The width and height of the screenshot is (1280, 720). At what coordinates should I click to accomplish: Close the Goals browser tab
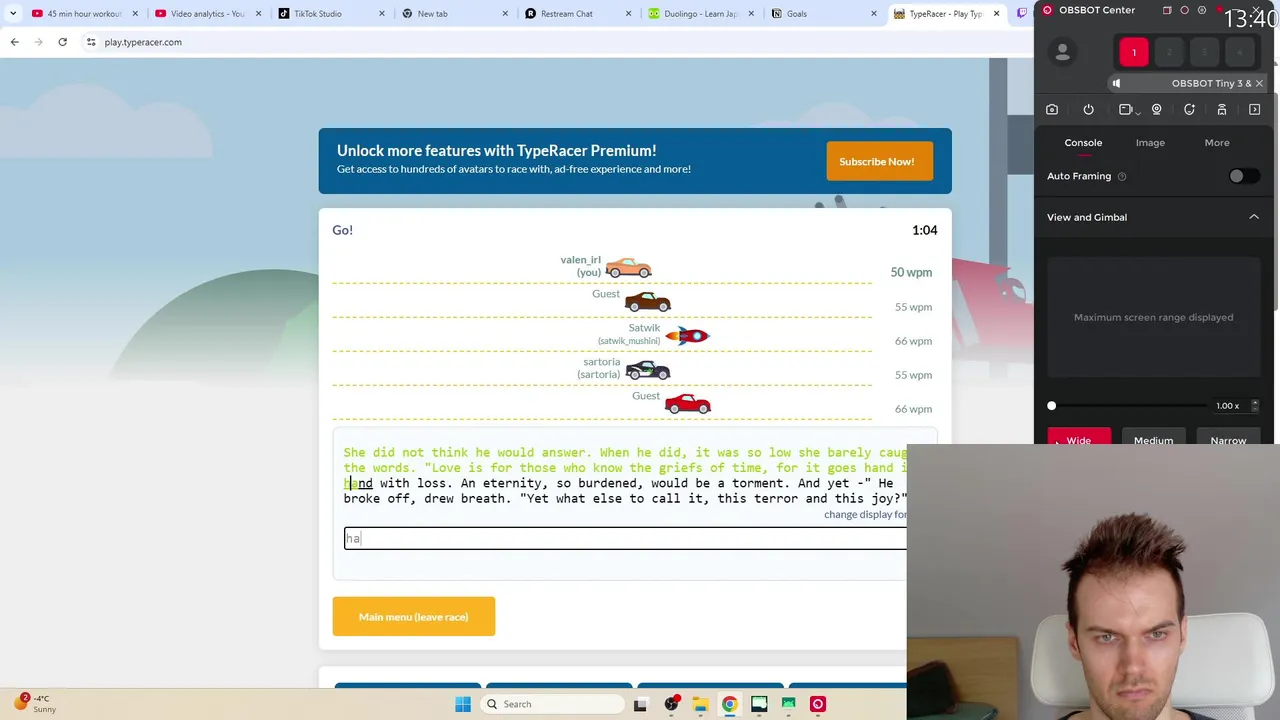[x=873, y=14]
